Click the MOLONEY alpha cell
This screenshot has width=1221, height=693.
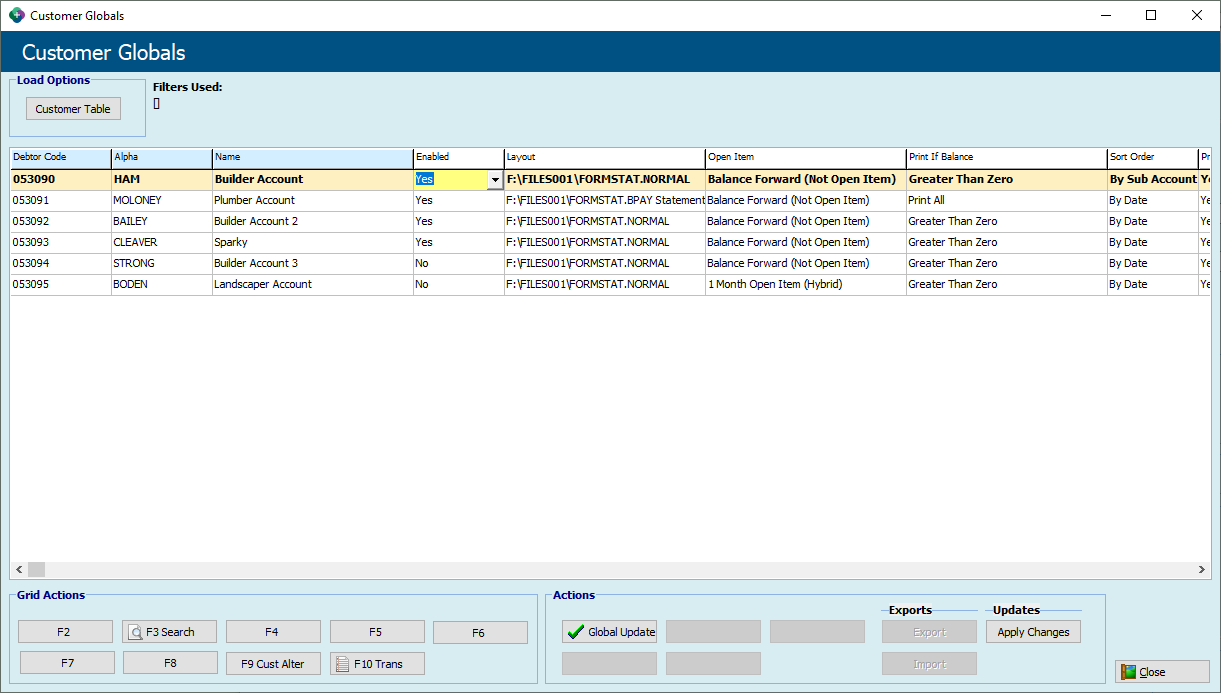(x=162, y=200)
